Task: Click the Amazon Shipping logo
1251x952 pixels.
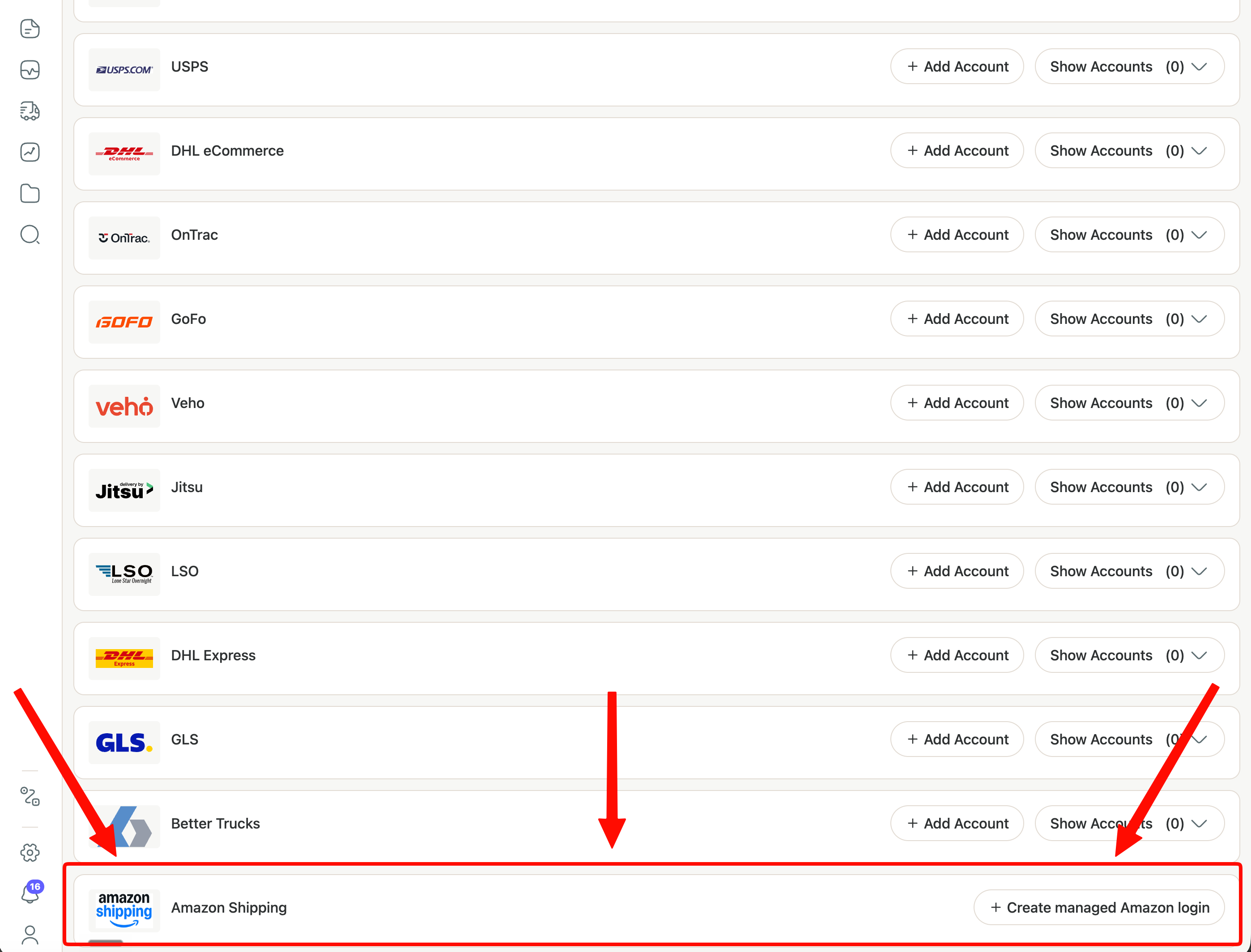Action: tap(124, 911)
